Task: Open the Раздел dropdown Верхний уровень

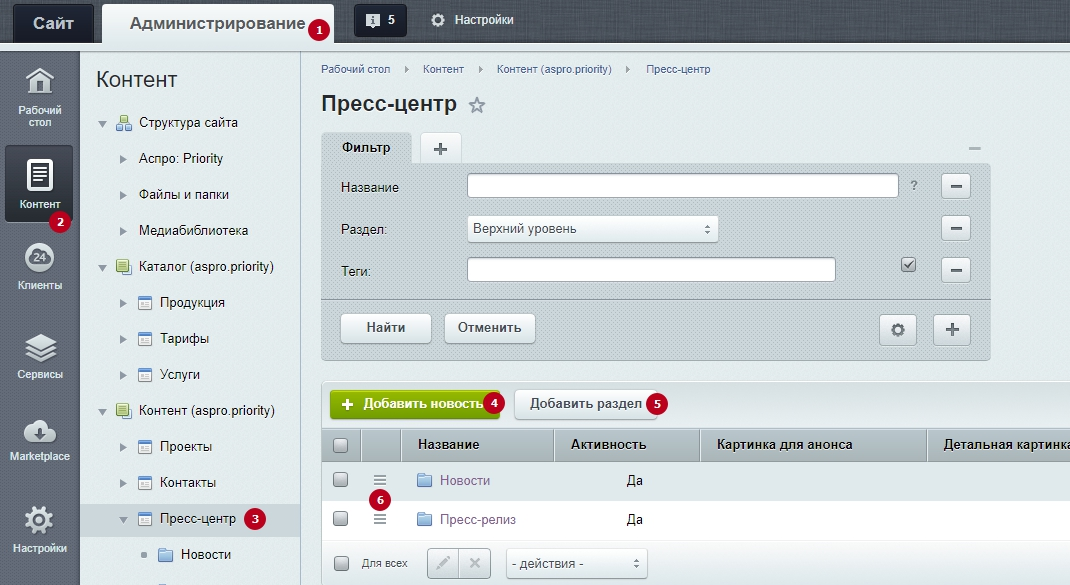Action: point(592,229)
